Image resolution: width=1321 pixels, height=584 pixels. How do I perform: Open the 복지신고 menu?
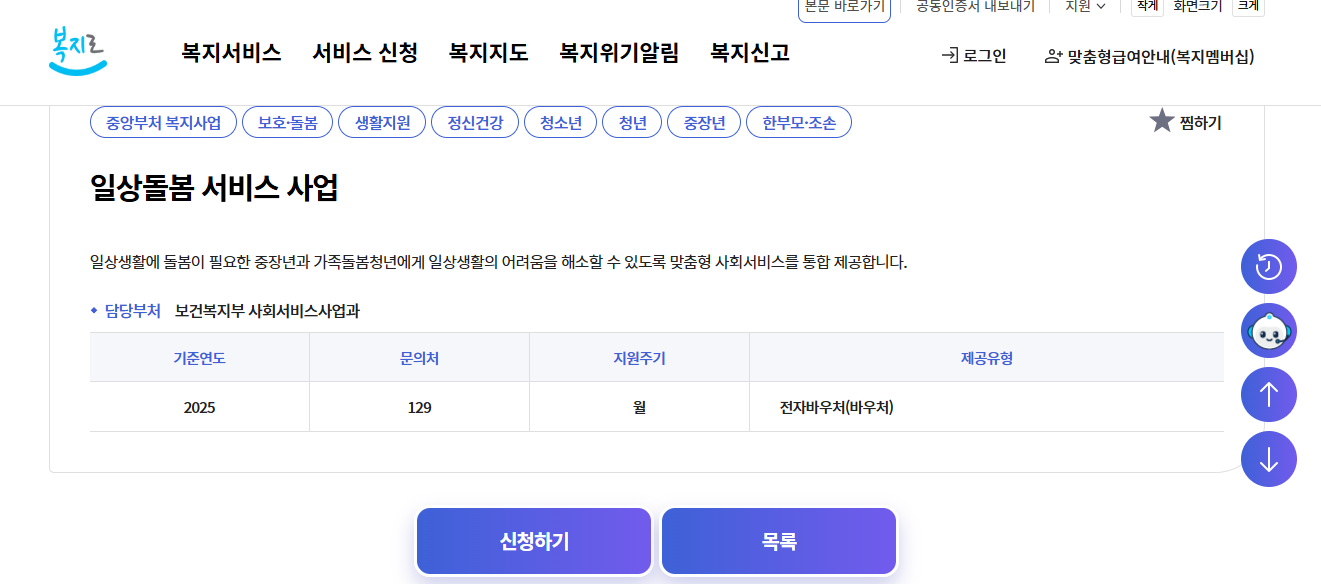[749, 52]
